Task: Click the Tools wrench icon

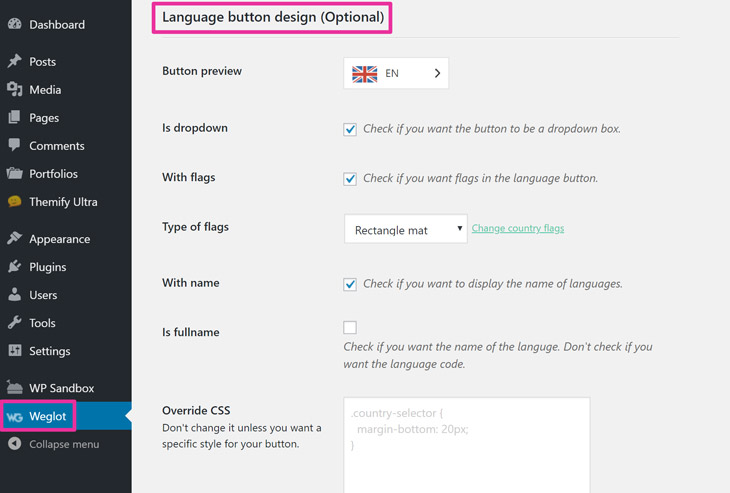Action: (14, 322)
